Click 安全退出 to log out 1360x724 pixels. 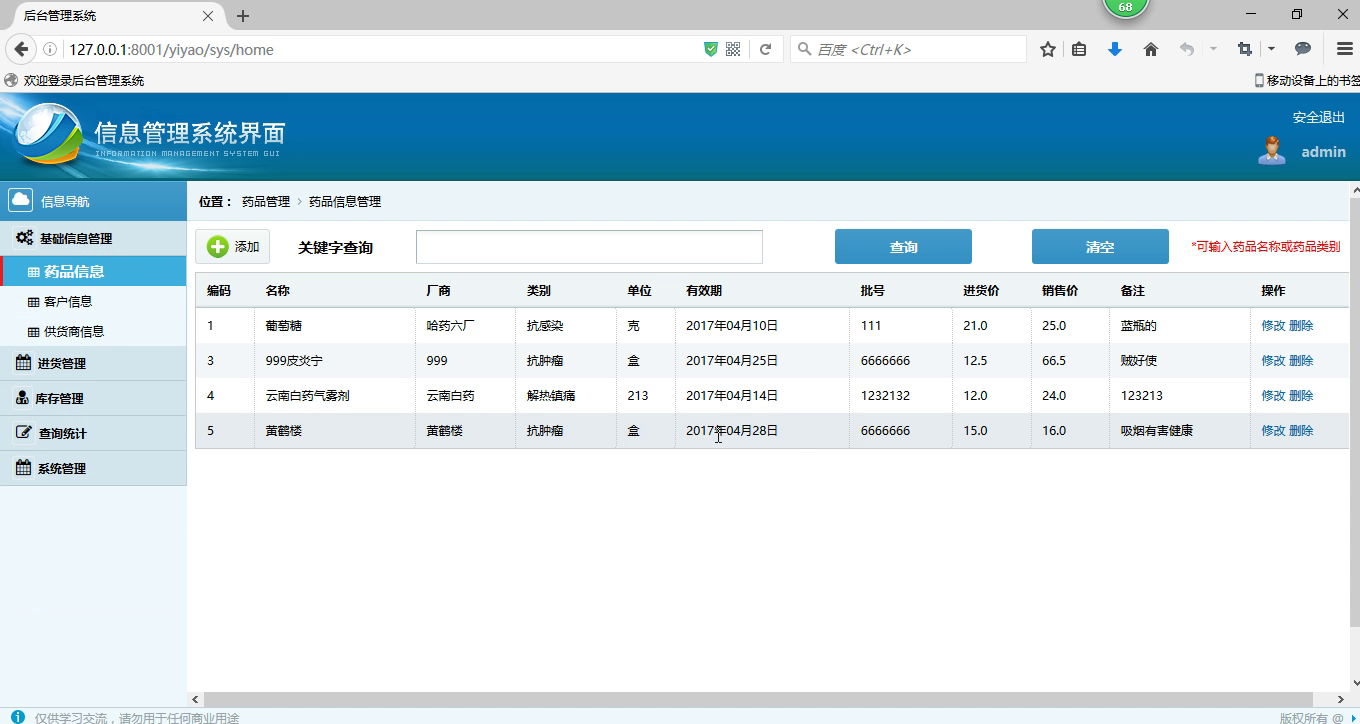pos(1318,117)
